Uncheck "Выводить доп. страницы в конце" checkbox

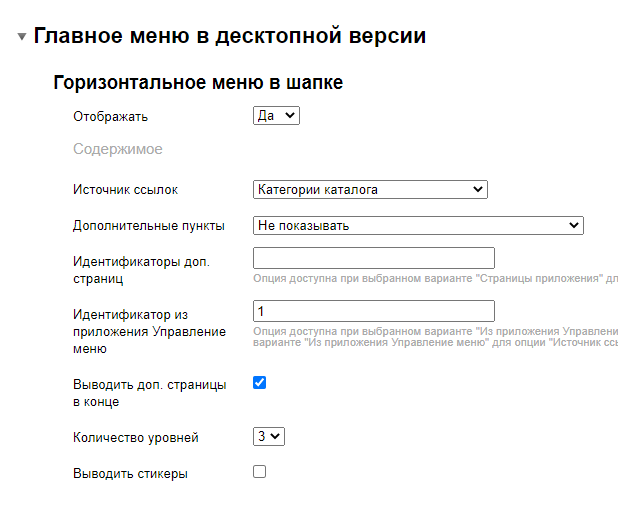pyautogui.click(x=260, y=382)
